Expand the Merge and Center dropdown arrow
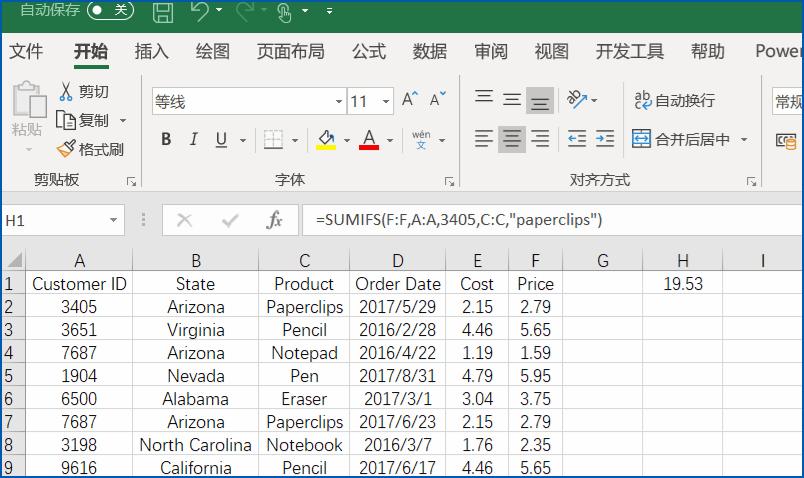Viewport: 804px width, 478px height. point(744,139)
